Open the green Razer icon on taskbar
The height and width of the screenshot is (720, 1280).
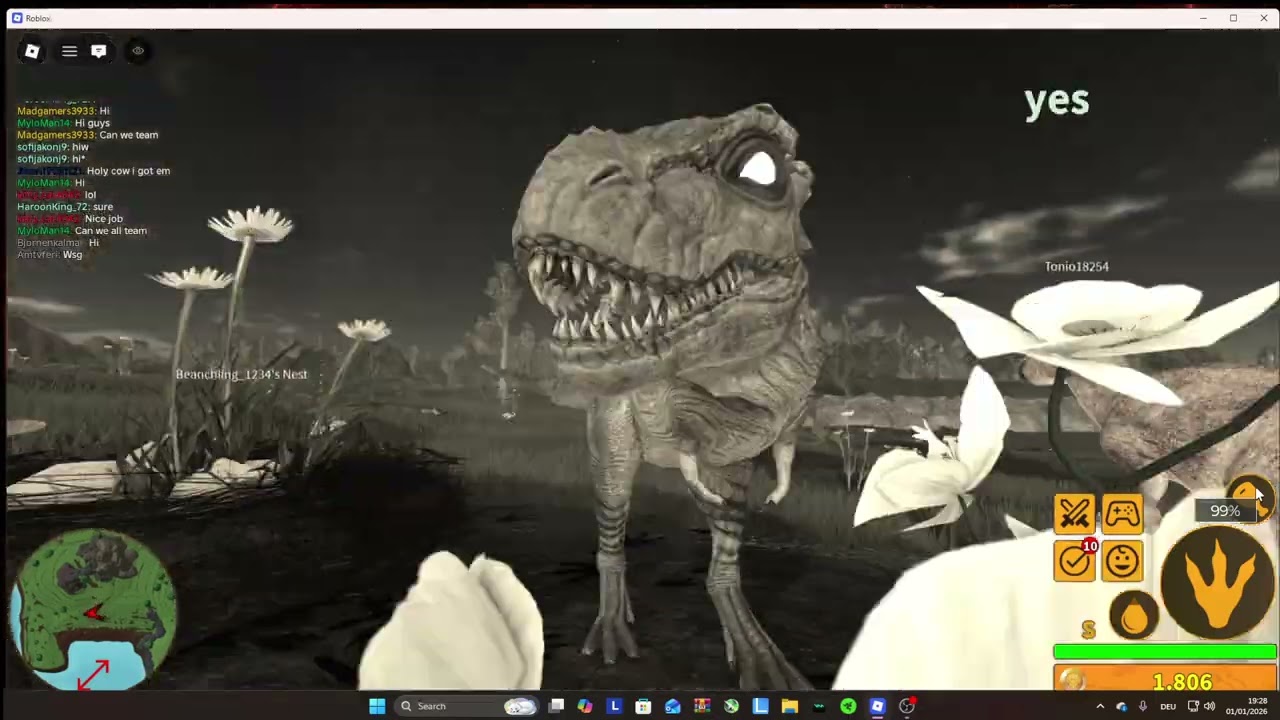[x=848, y=706]
